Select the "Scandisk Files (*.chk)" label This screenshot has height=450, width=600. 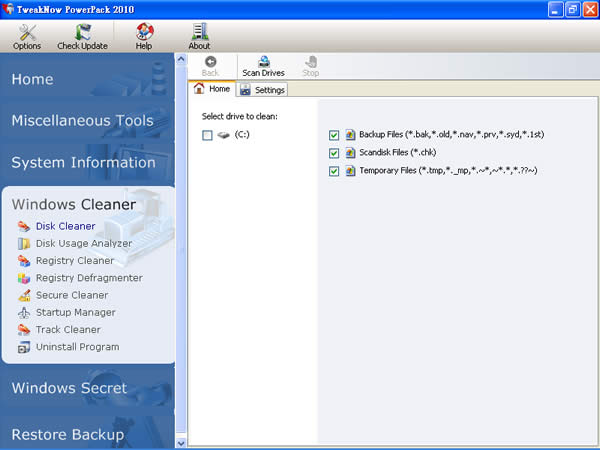(398, 152)
